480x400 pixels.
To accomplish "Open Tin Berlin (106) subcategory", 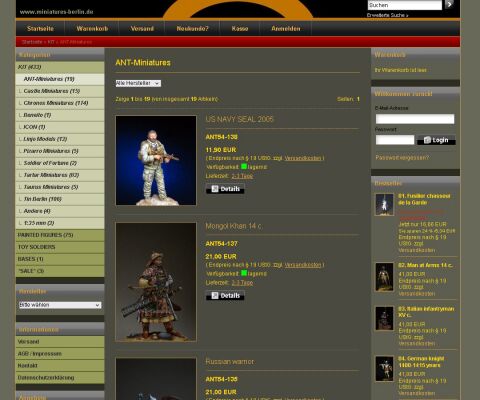I will point(60,199).
